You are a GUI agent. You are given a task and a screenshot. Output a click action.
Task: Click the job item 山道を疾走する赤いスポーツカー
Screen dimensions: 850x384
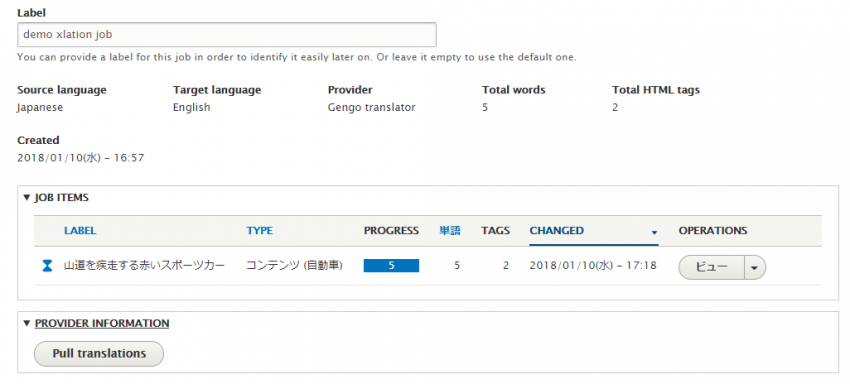[144, 266]
